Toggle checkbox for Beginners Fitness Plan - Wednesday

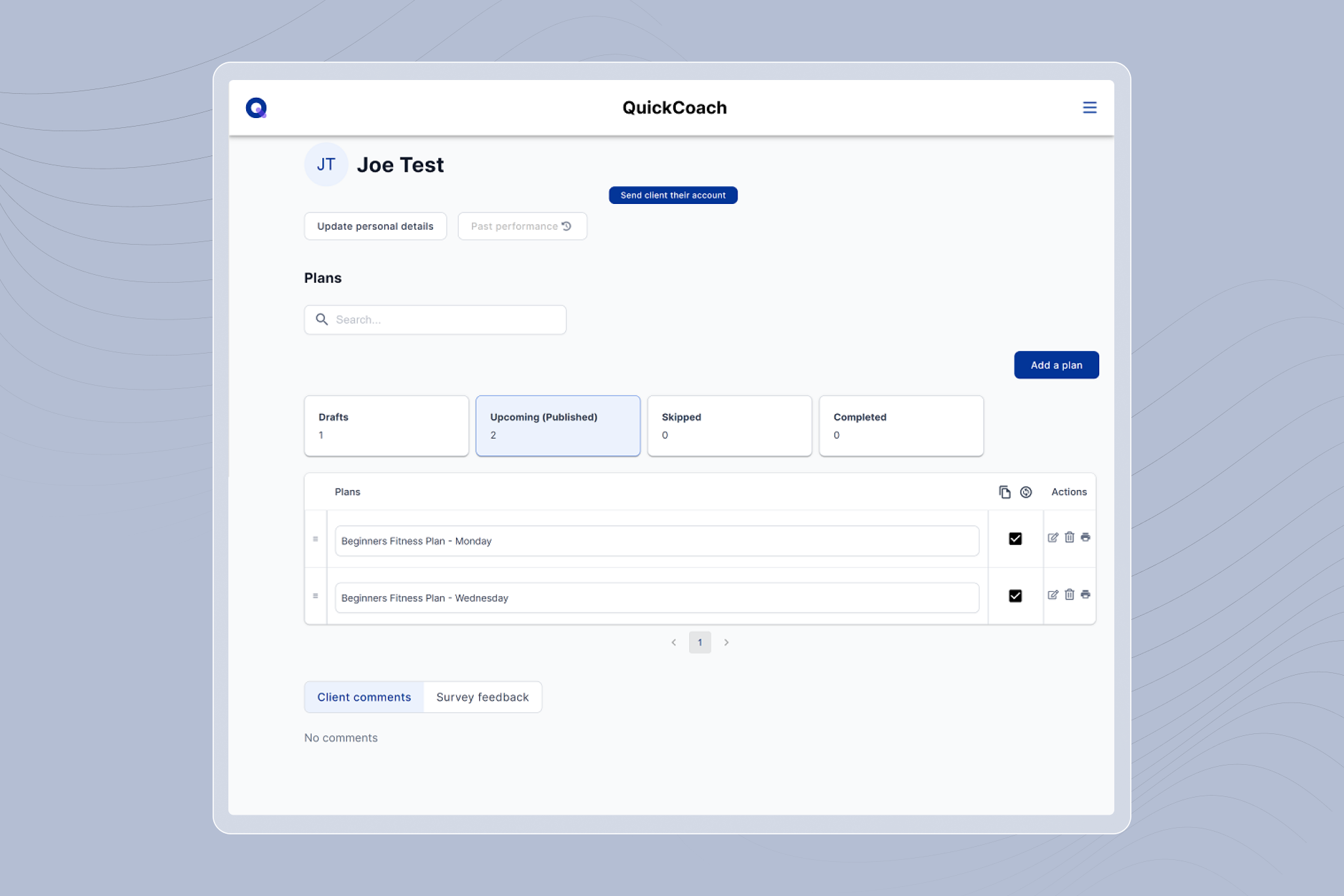[1014, 595]
